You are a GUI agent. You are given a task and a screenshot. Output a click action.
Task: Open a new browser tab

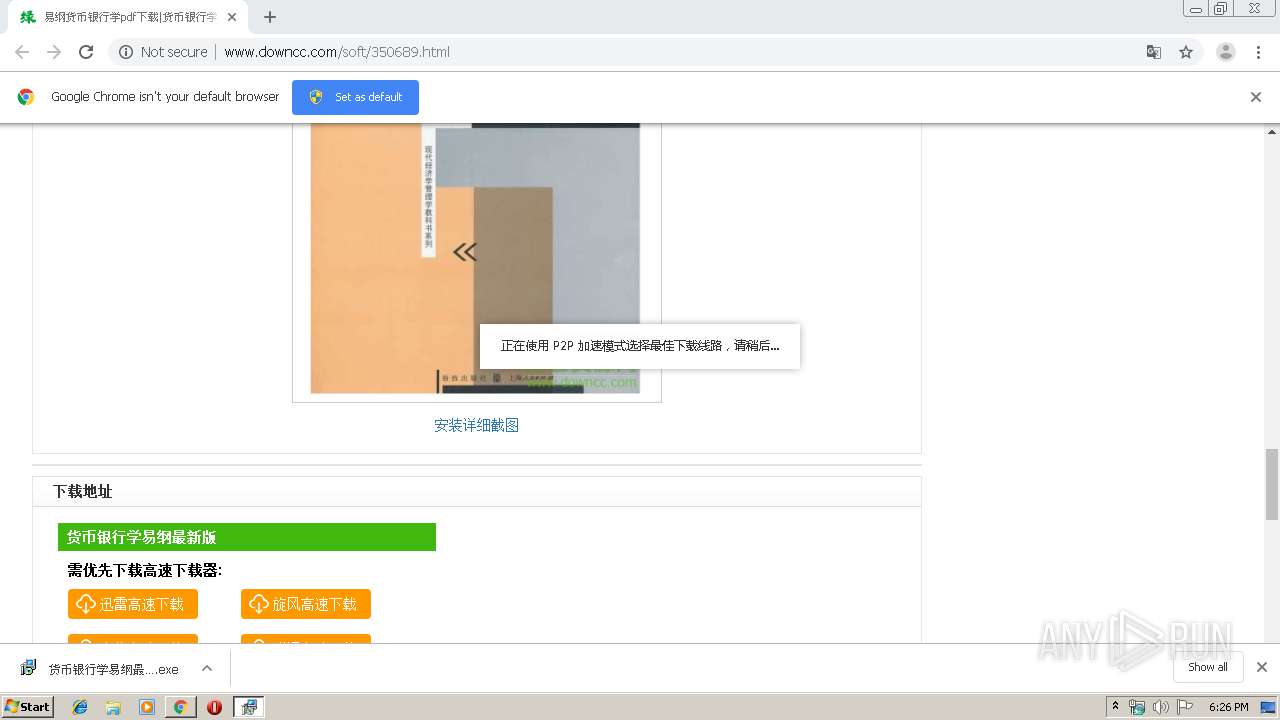[269, 17]
